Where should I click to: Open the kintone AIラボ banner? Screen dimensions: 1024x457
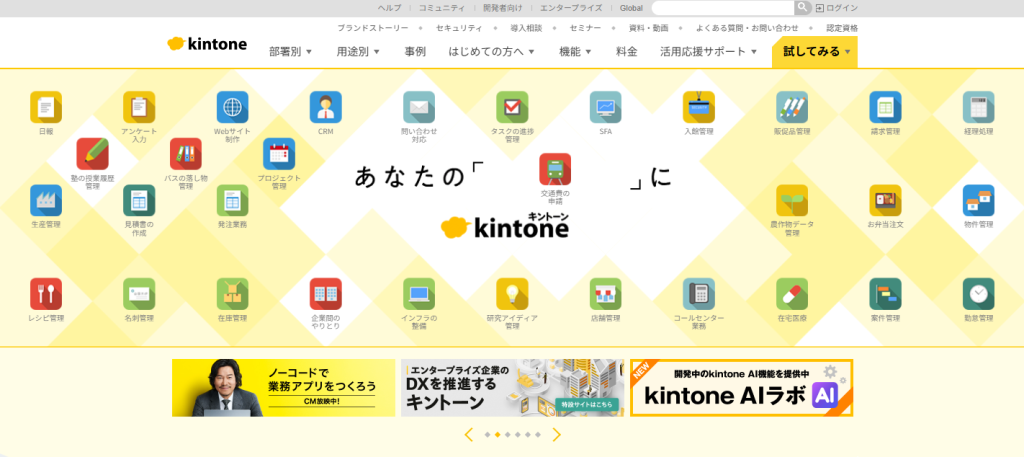click(x=741, y=388)
